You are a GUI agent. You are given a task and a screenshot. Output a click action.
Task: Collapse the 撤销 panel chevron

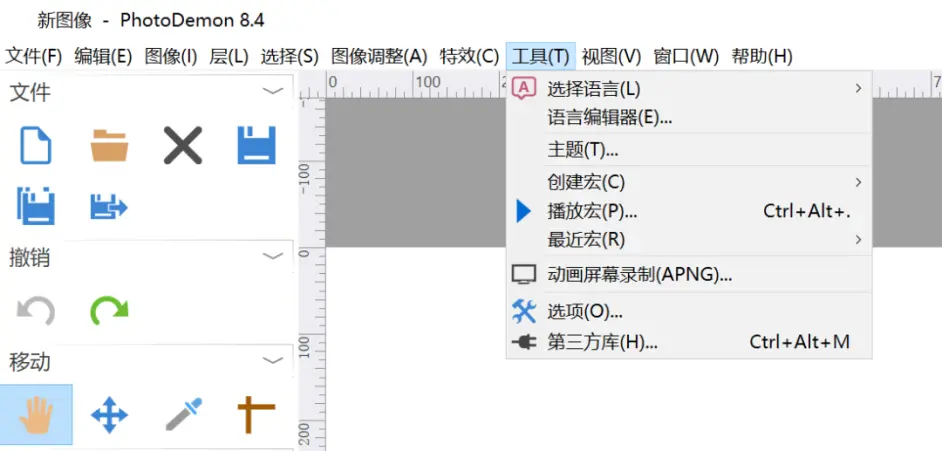[x=273, y=256]
